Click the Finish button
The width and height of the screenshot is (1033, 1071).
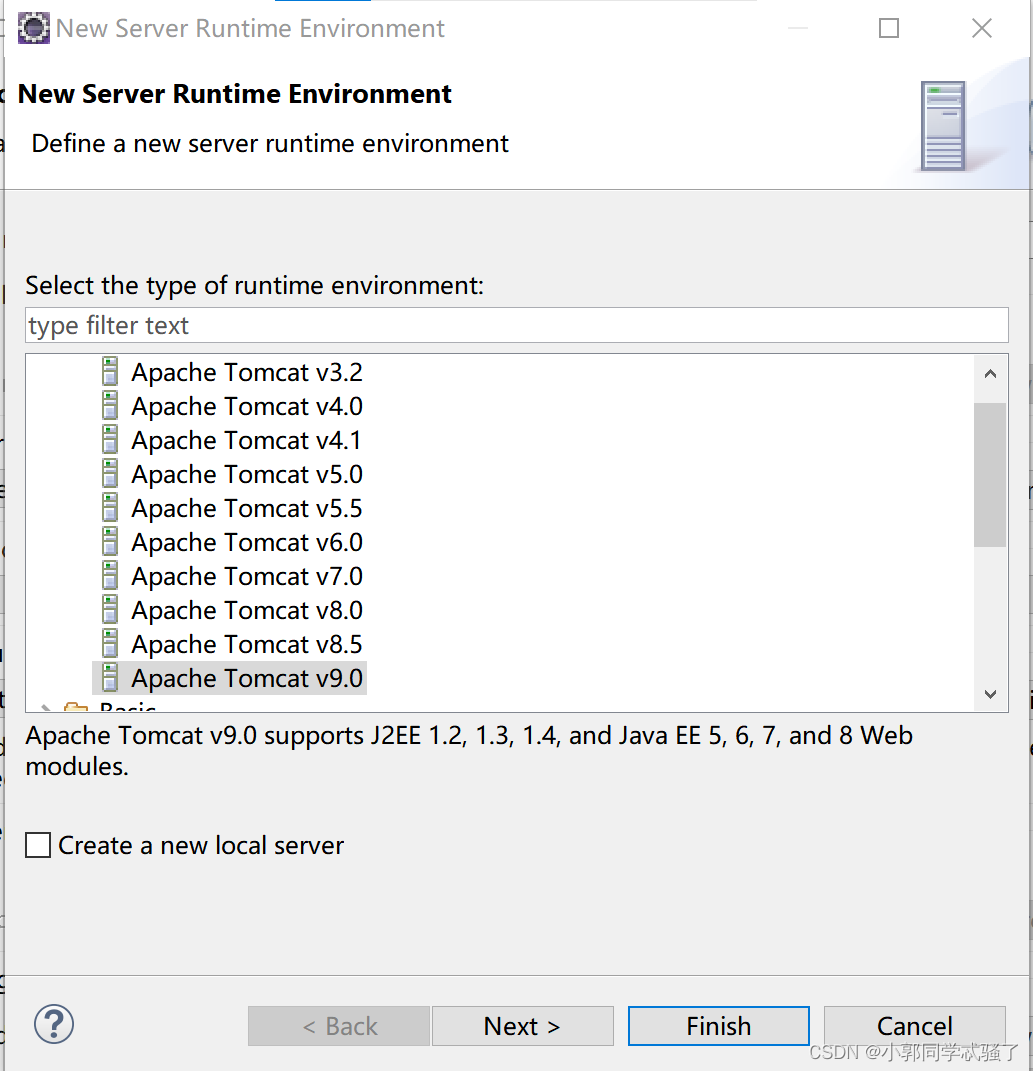click(718, 1026)
